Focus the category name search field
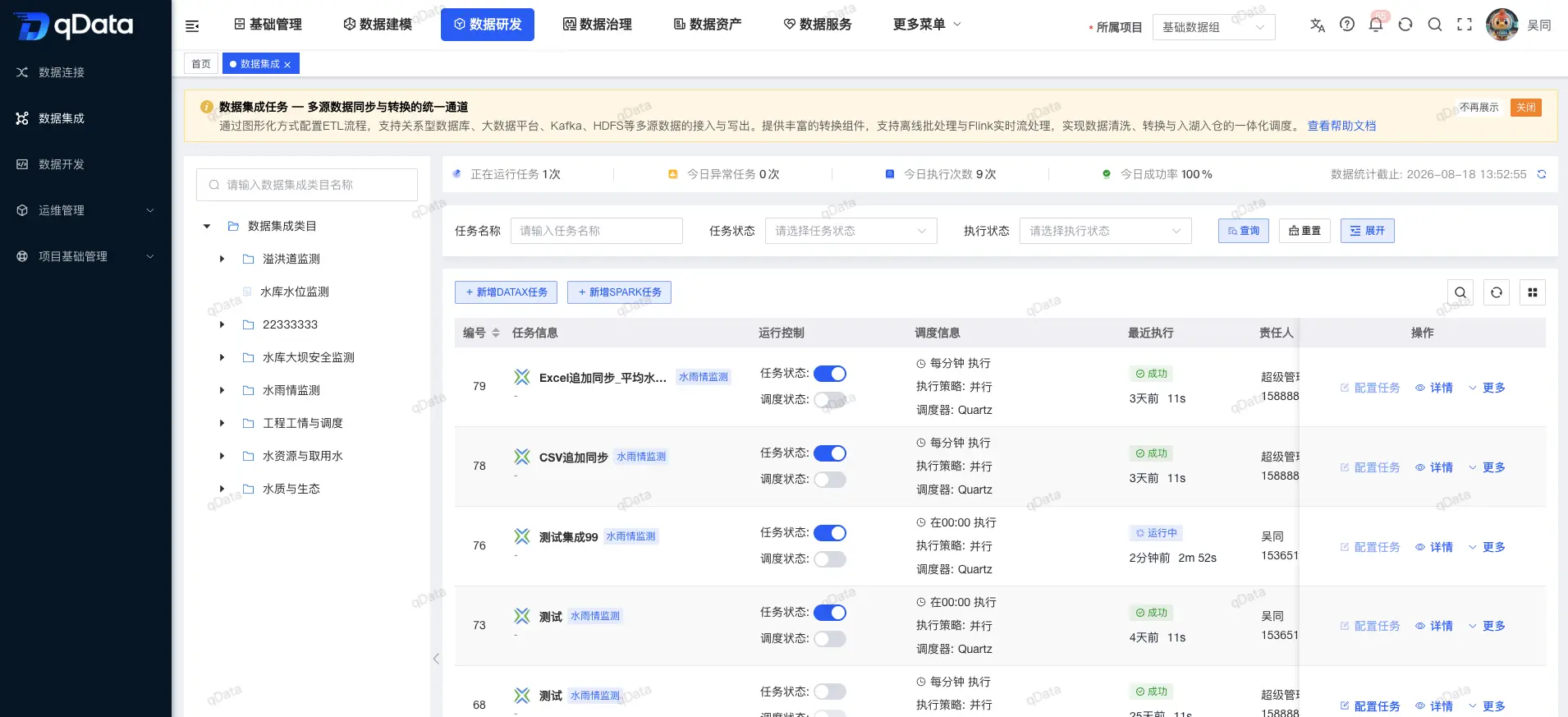Image resolution: width=1568 pixels, height=717 pixels. click(x=307, y=185)
